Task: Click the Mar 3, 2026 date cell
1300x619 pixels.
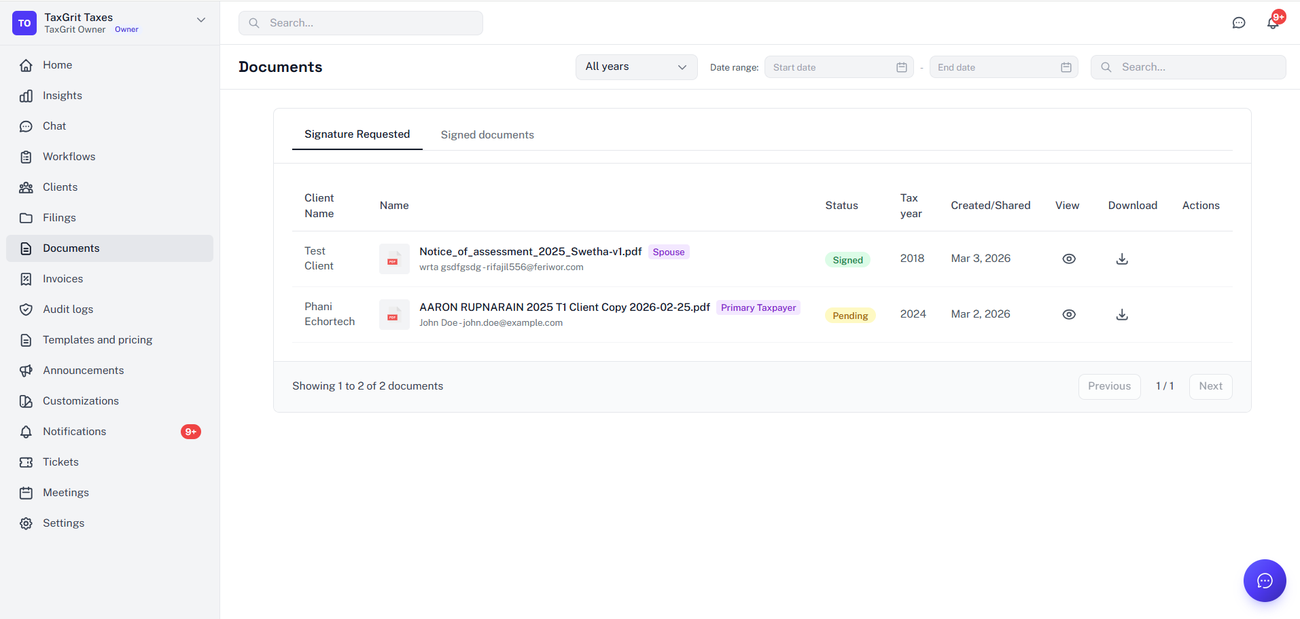Action: coord(981,258)
